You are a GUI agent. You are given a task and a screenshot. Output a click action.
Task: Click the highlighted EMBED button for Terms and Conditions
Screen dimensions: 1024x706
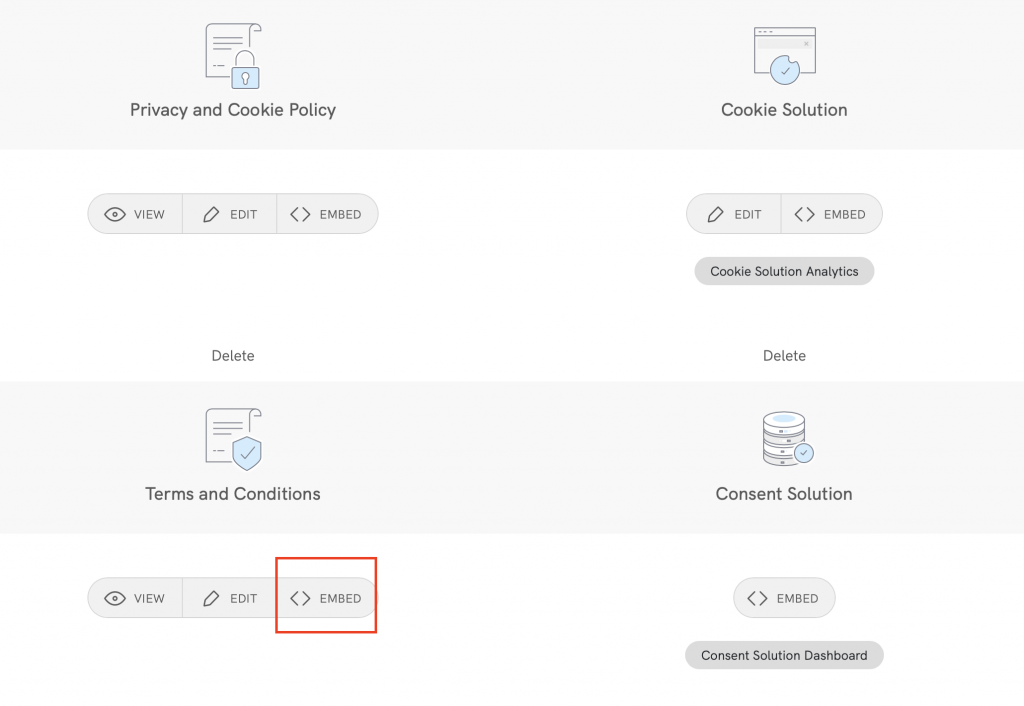click(x=326, y=597)
